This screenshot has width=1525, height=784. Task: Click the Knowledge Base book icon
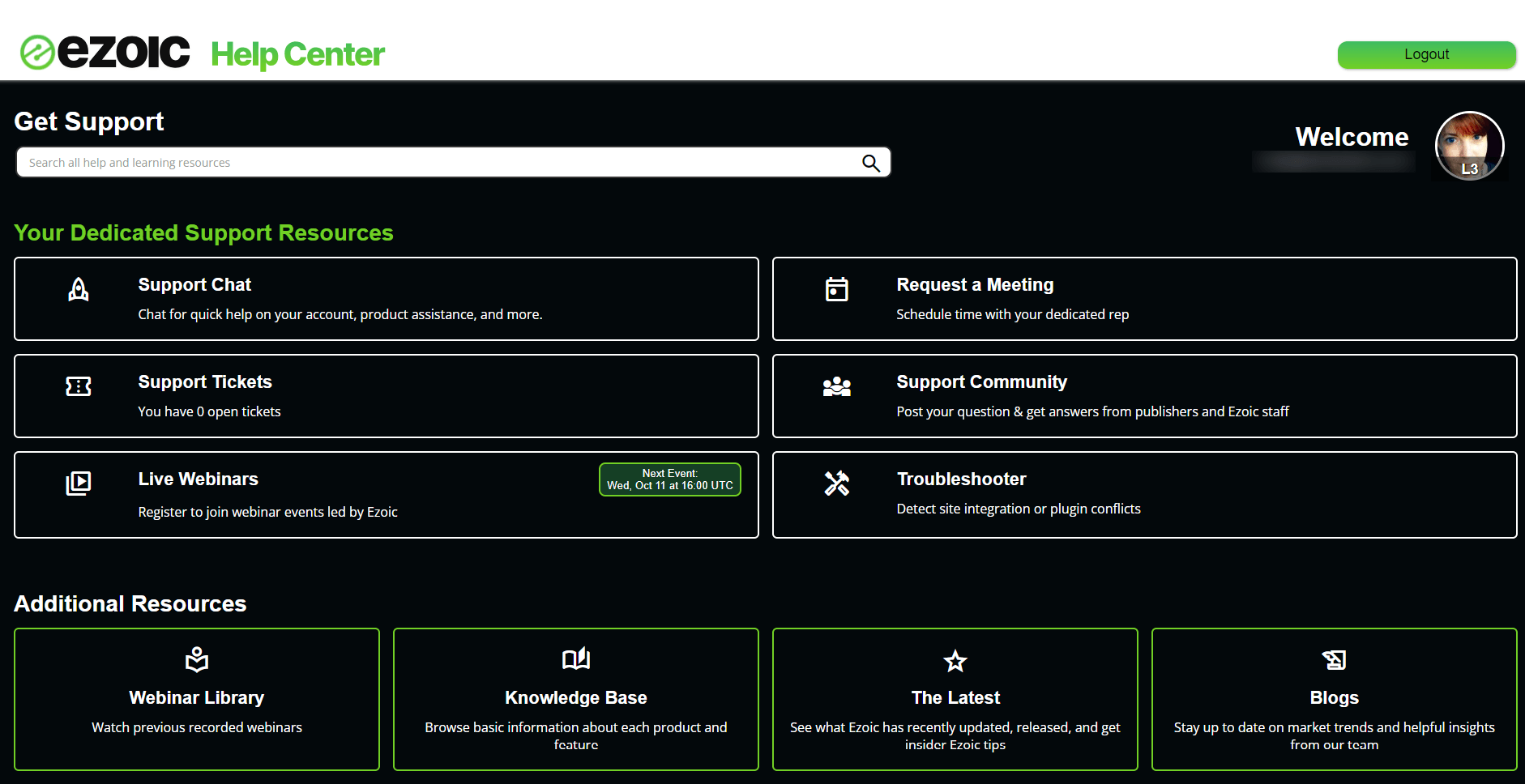coord(576,659)
